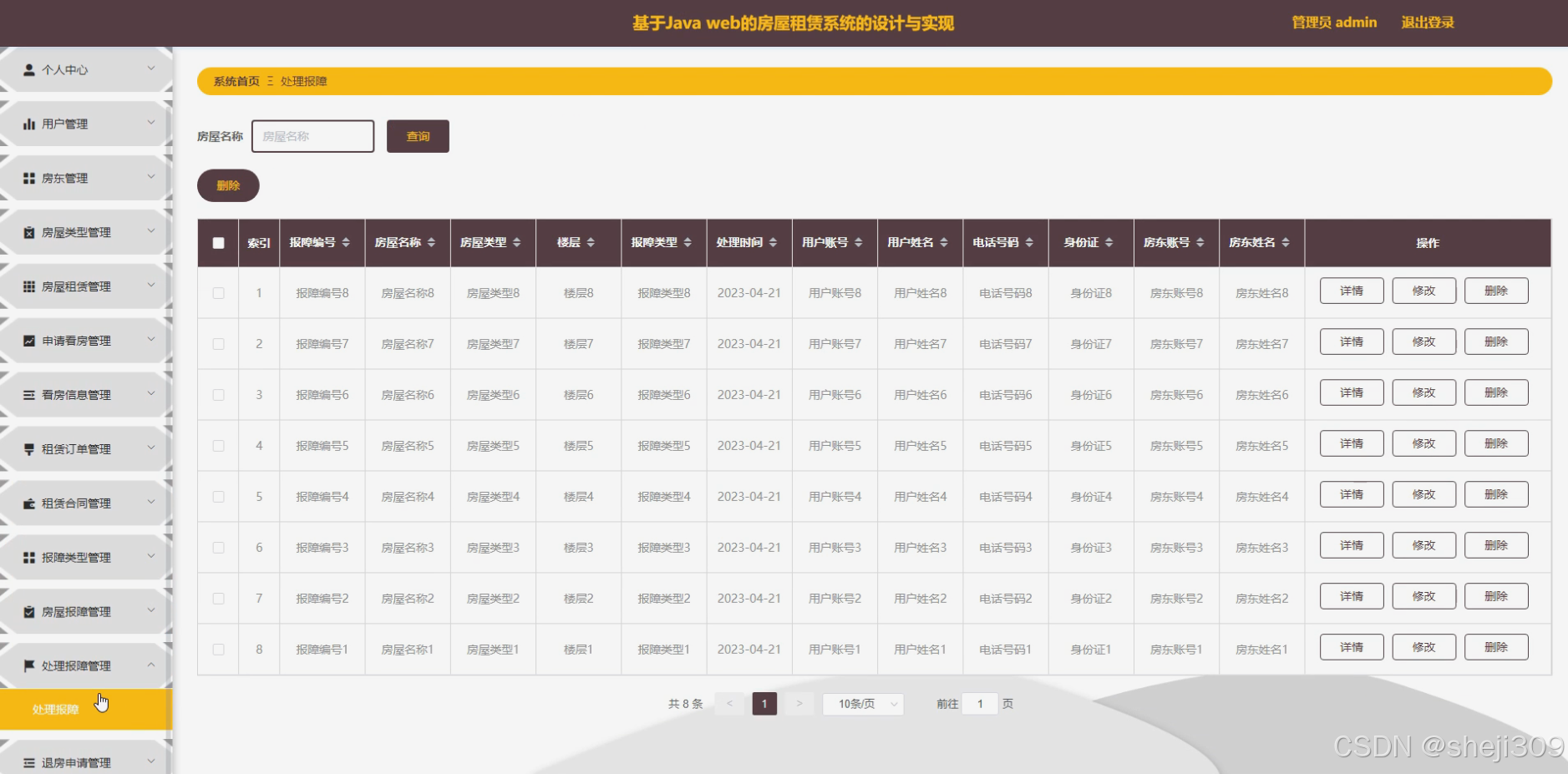Select 处理报障 submenu item in sidebar
1568x774 pixels.
click(55, 708)
